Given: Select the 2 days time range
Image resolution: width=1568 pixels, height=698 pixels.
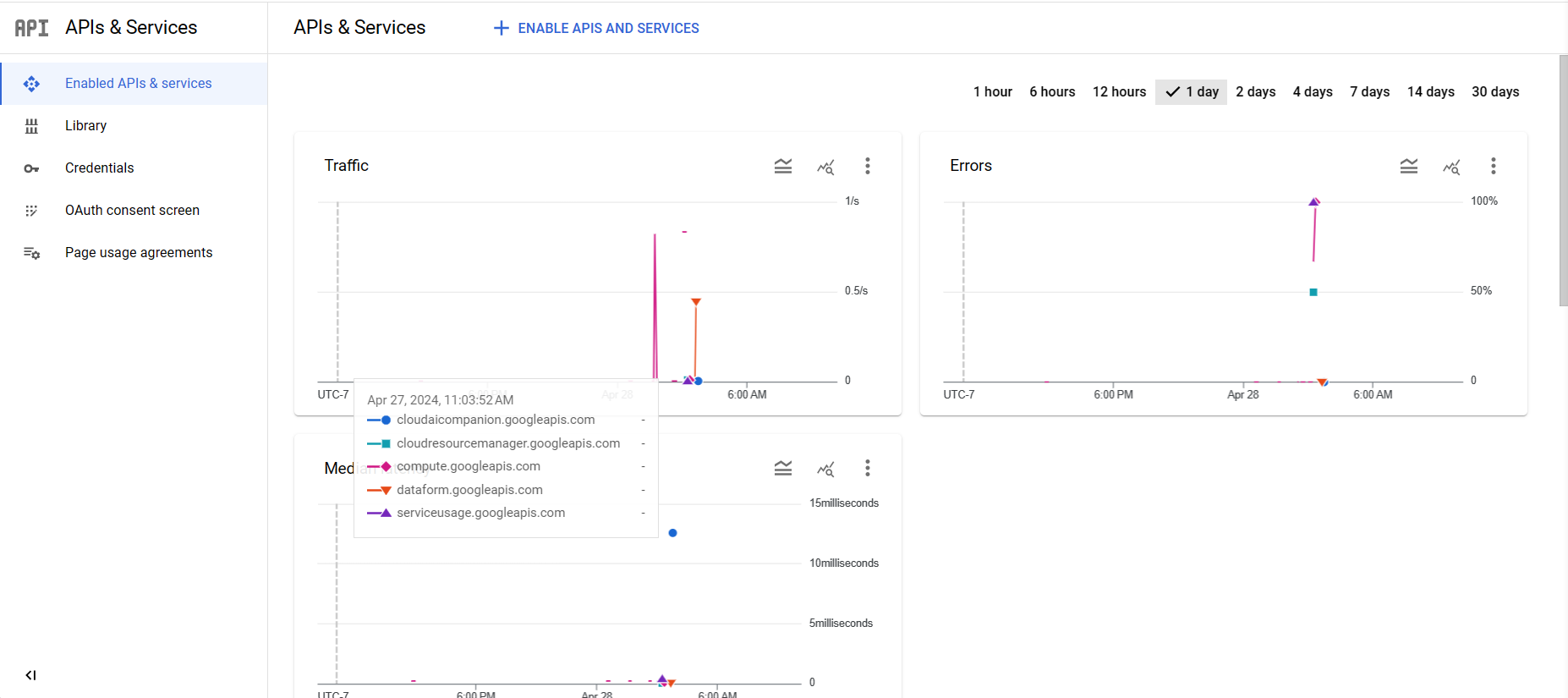Looking at the screenshot, I should point(1255,91).
